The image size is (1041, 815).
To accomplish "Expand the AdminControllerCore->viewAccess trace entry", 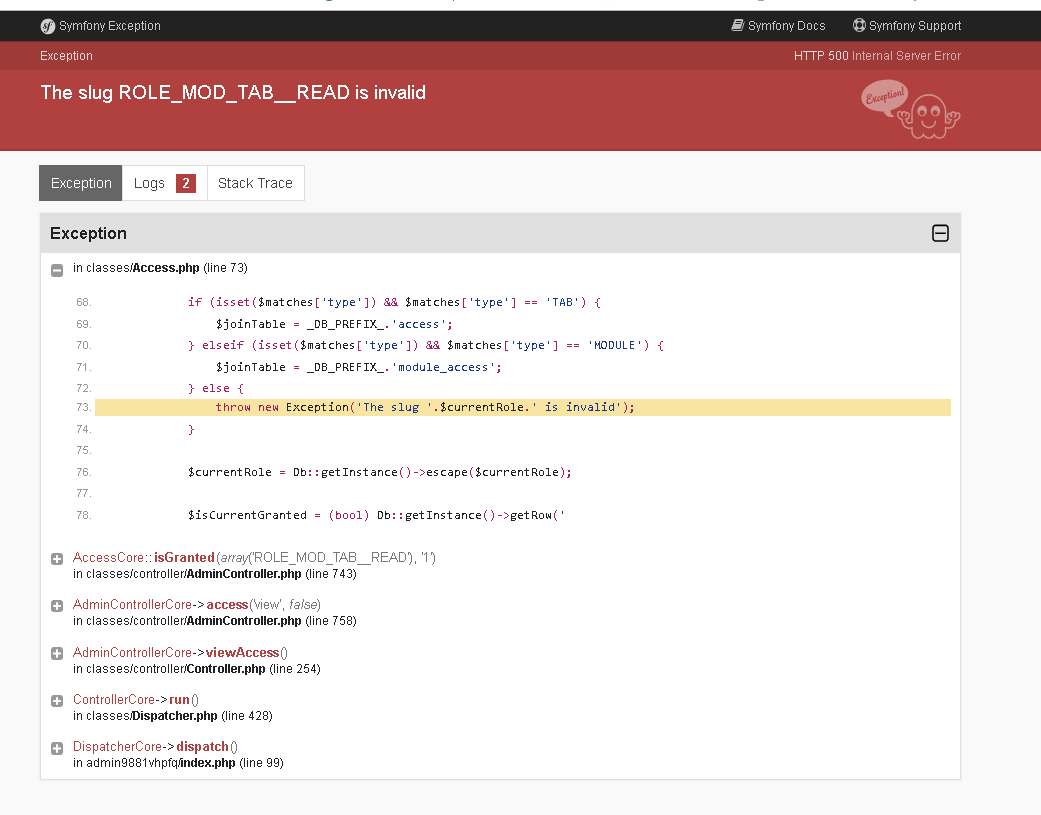I will coord(57,654).
